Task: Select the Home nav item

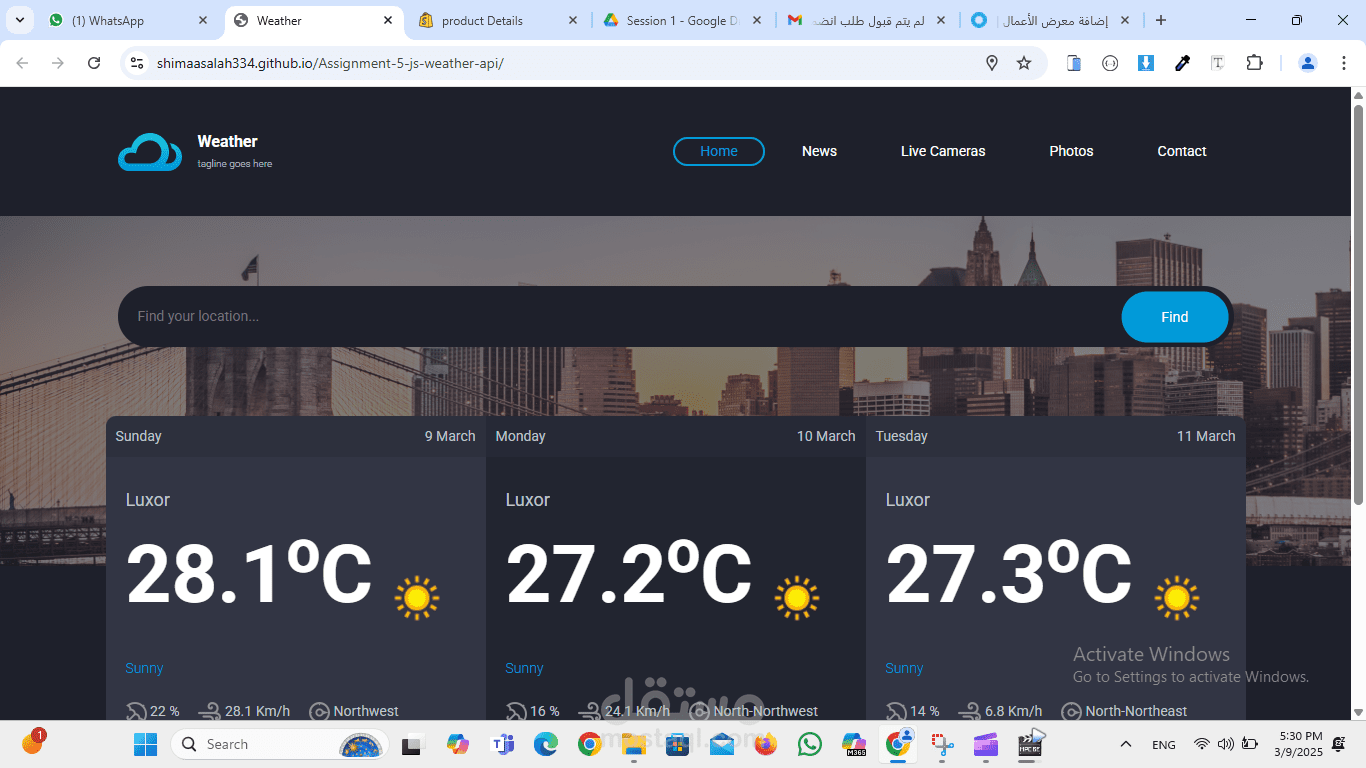Action: click(719, 151)
